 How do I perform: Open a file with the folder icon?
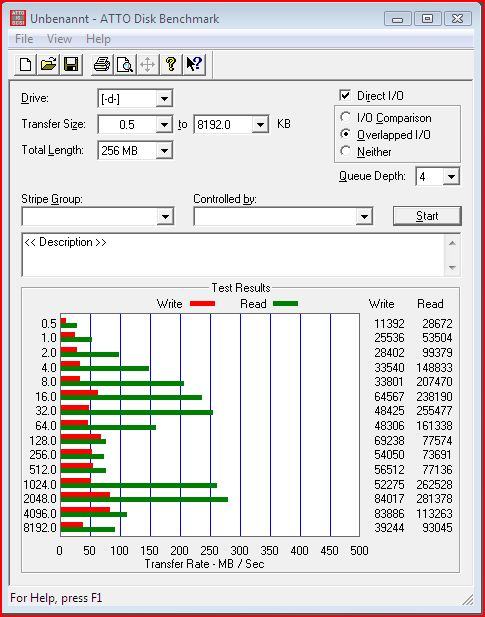(48, 64)
